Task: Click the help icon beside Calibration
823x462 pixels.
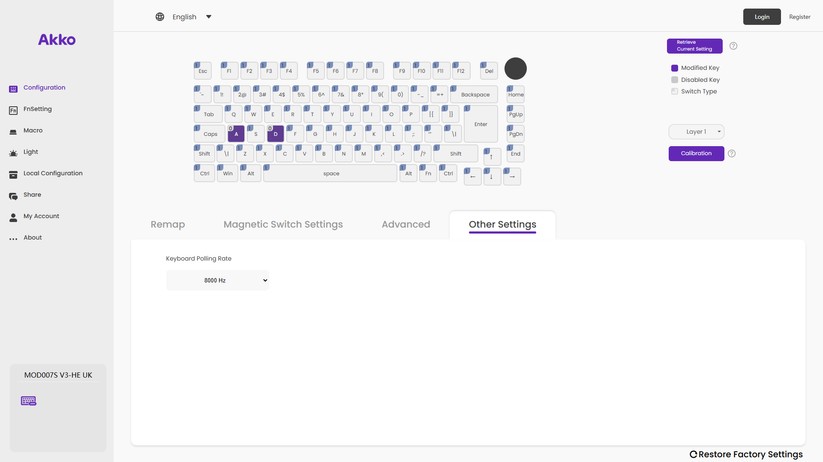Action: (732, 154)
